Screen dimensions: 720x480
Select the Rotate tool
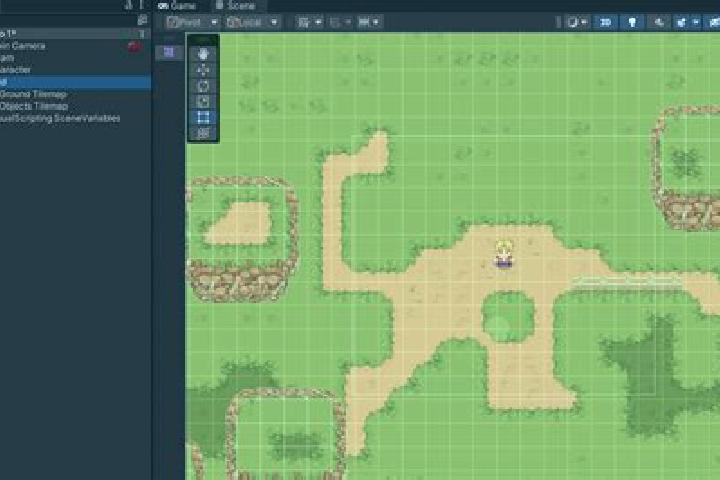pos(203,86)
